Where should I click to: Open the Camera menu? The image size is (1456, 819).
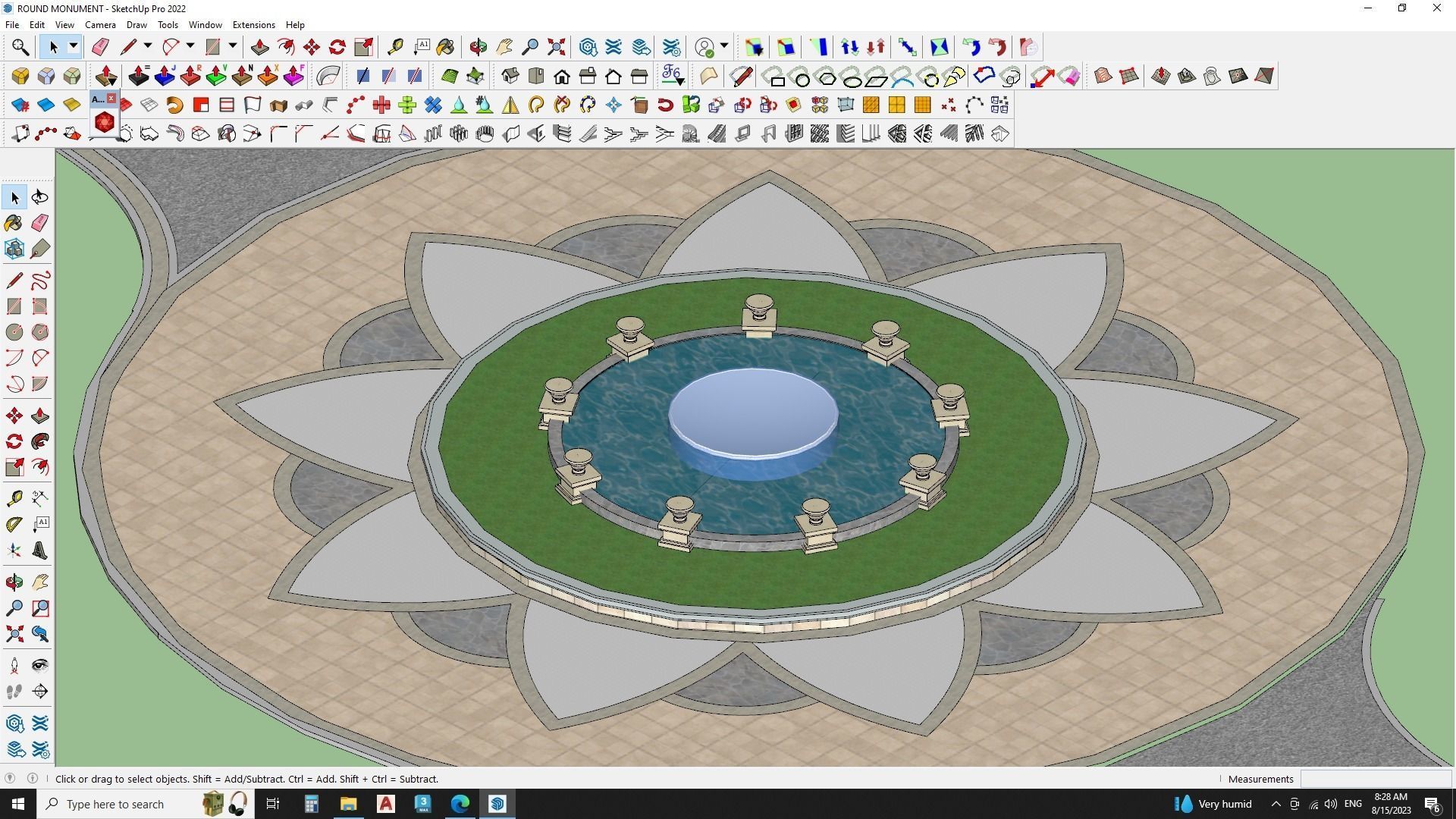click(x=100, y=24)
